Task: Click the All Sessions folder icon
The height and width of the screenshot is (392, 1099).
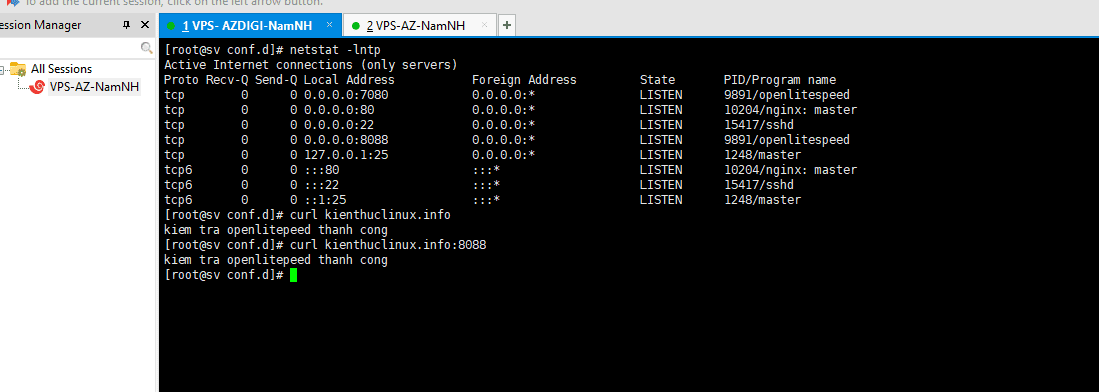Action: [x=18, y=69]
